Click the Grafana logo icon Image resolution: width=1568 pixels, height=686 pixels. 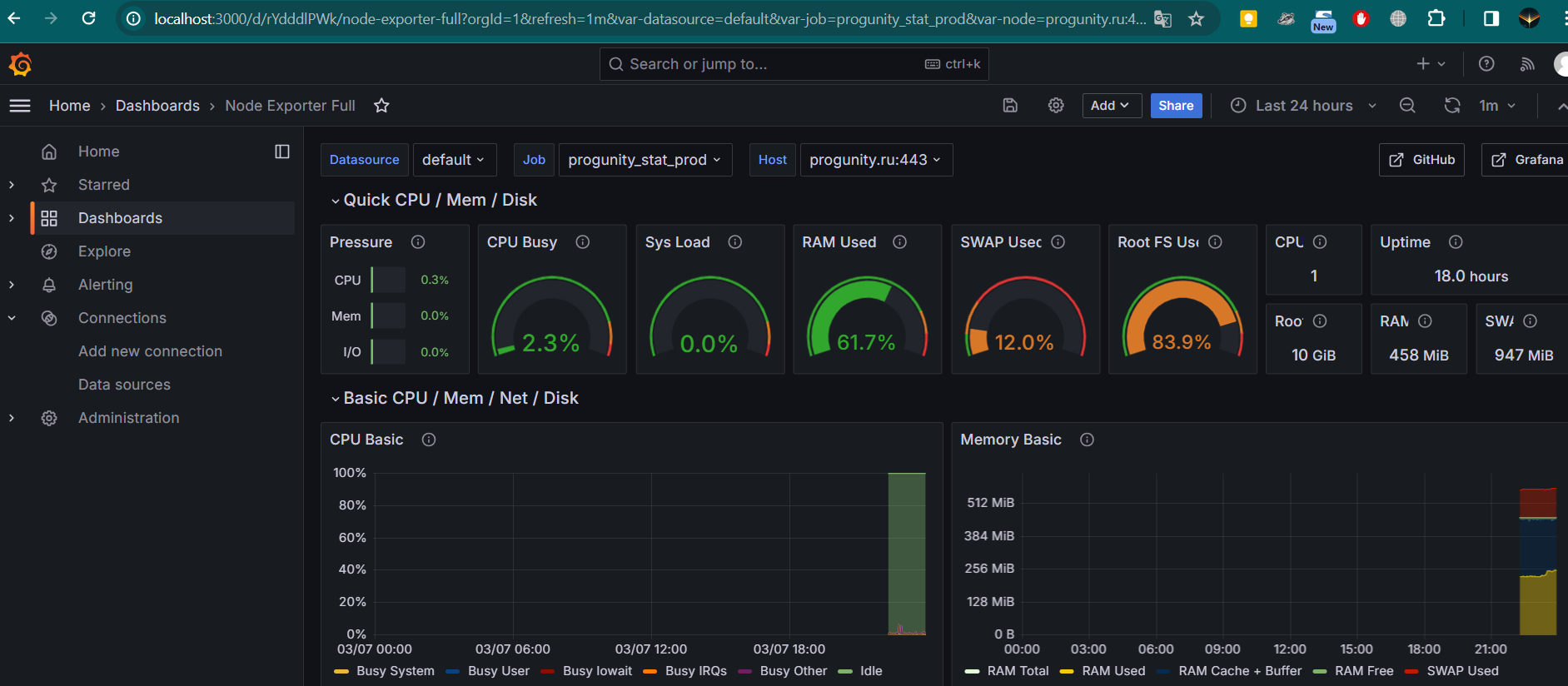20,64
